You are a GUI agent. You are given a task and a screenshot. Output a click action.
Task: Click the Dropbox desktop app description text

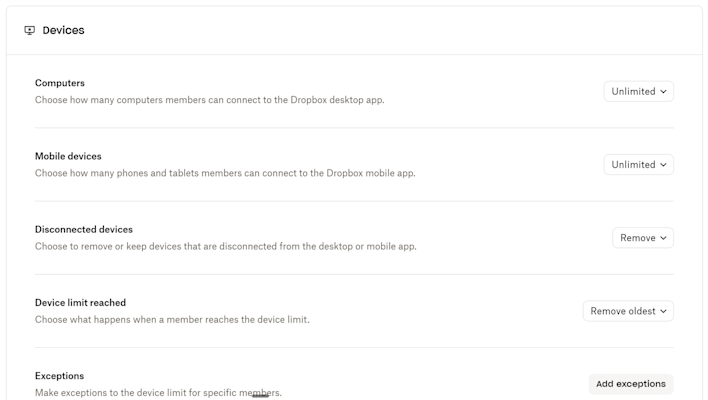(x=210, y=100)
